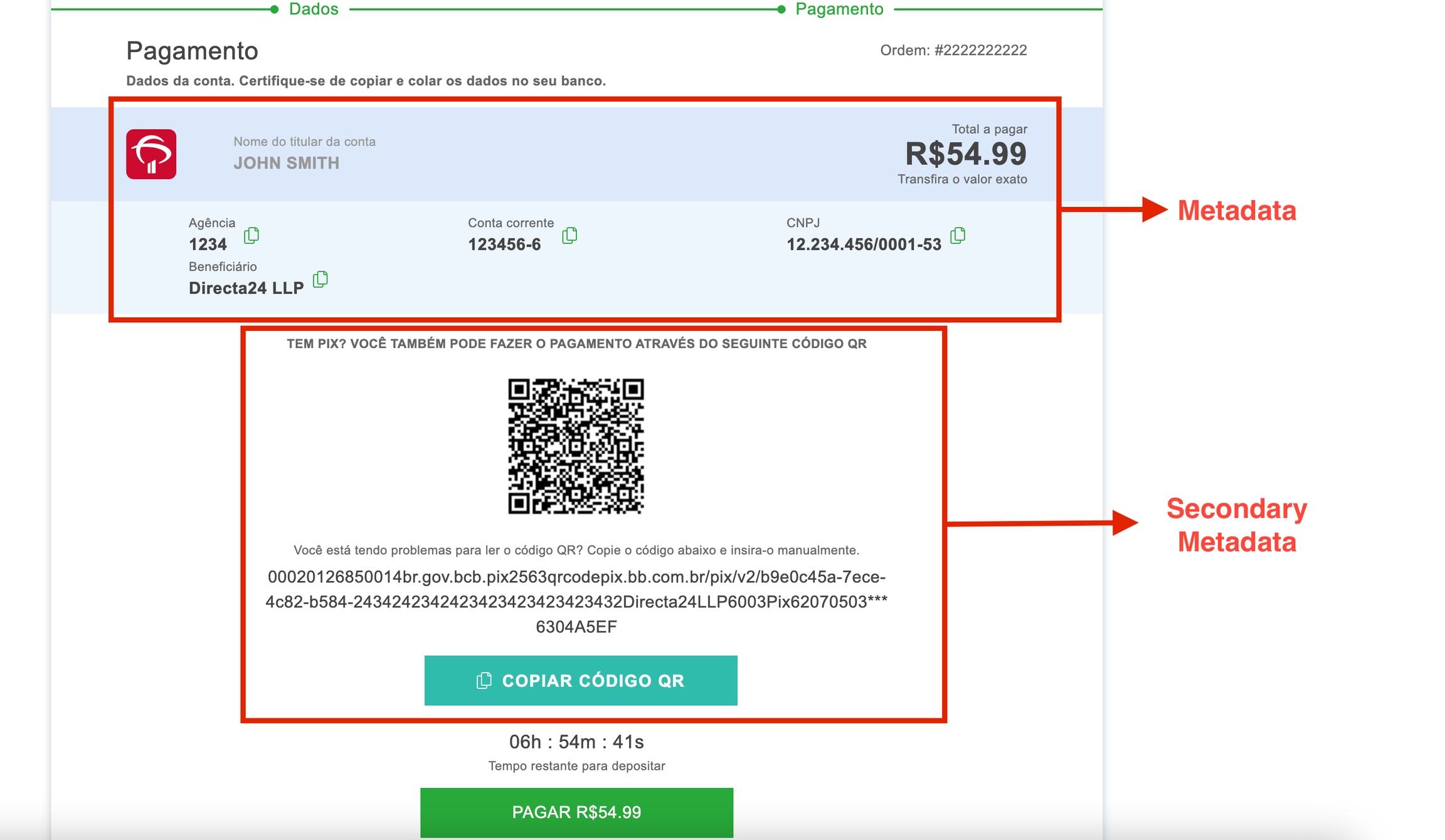Copy the Beneficiário name Directa24 LLP
1445x840 pixels.
click(320, 279)
